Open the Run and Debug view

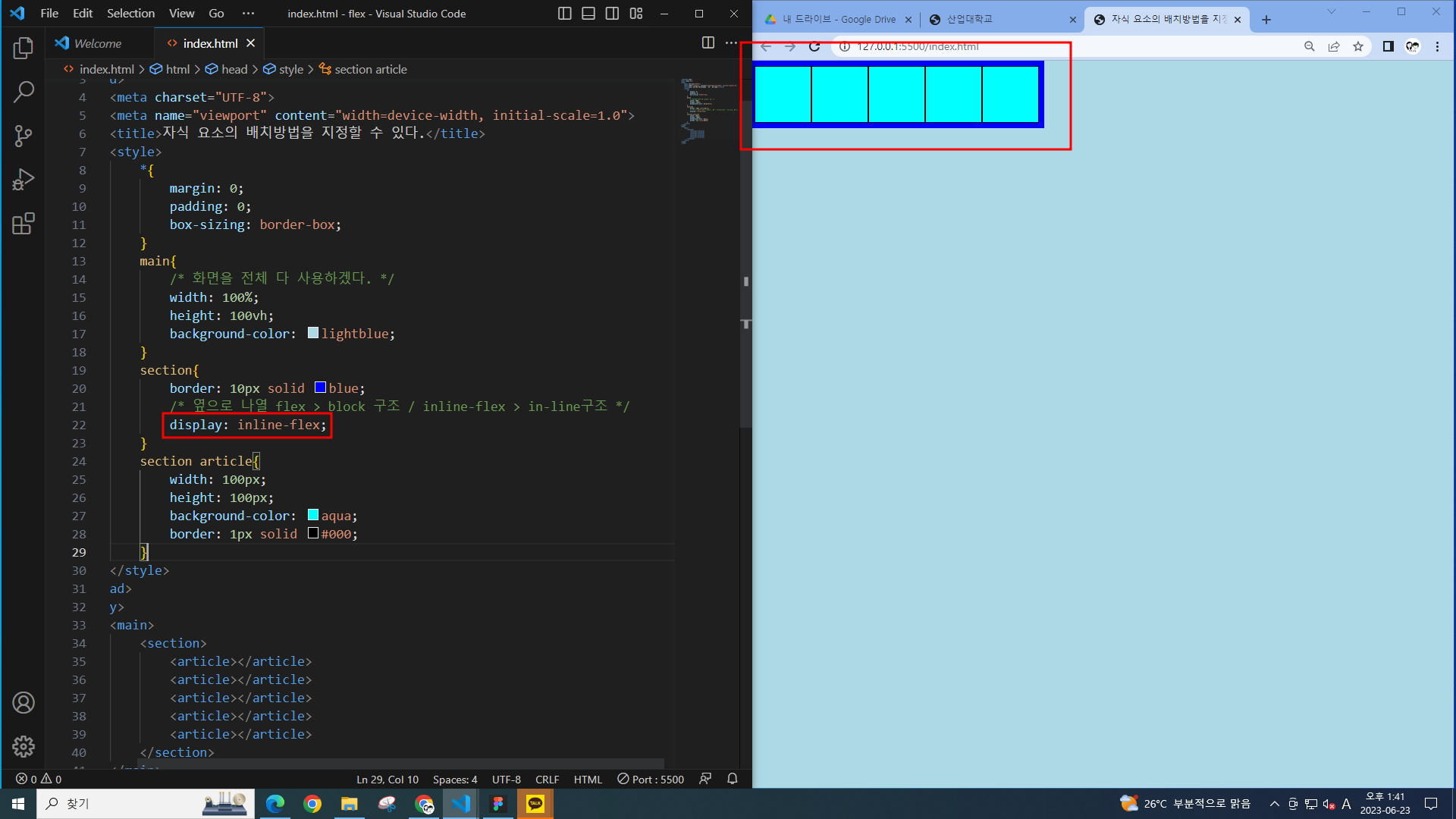tap(24, 180)
